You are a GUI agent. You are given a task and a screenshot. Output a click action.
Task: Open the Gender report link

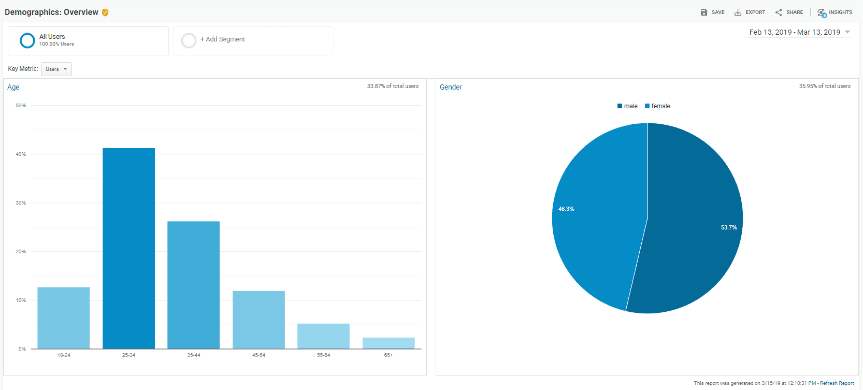tap(451, 87)
